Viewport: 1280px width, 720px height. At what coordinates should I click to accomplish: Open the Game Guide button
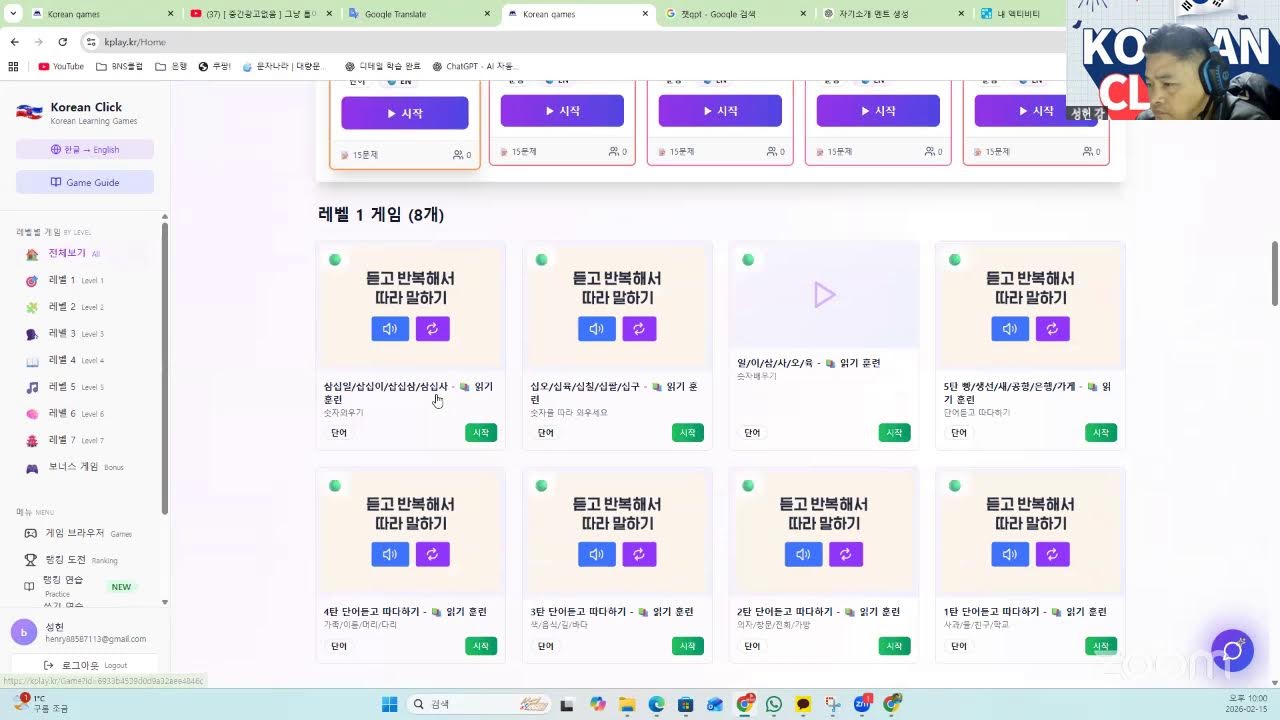point(85,182)
